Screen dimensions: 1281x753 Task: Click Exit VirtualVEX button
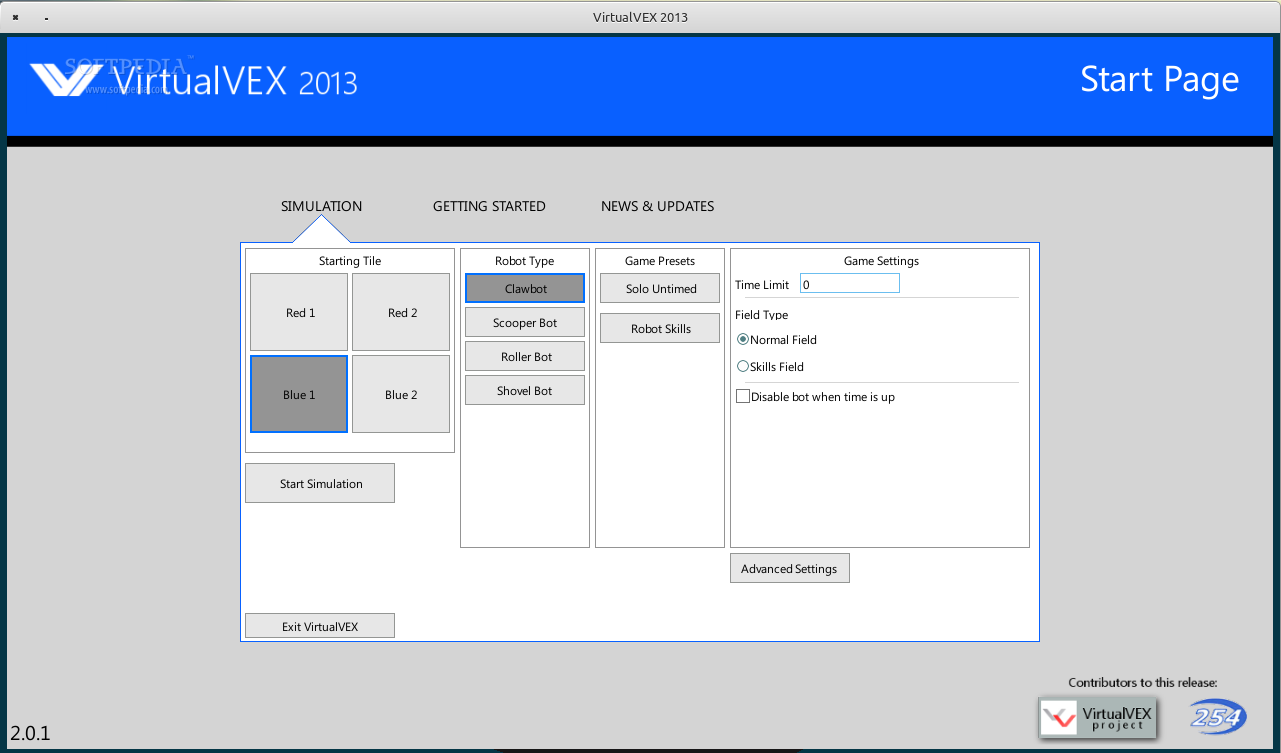(x=320, y=626)
